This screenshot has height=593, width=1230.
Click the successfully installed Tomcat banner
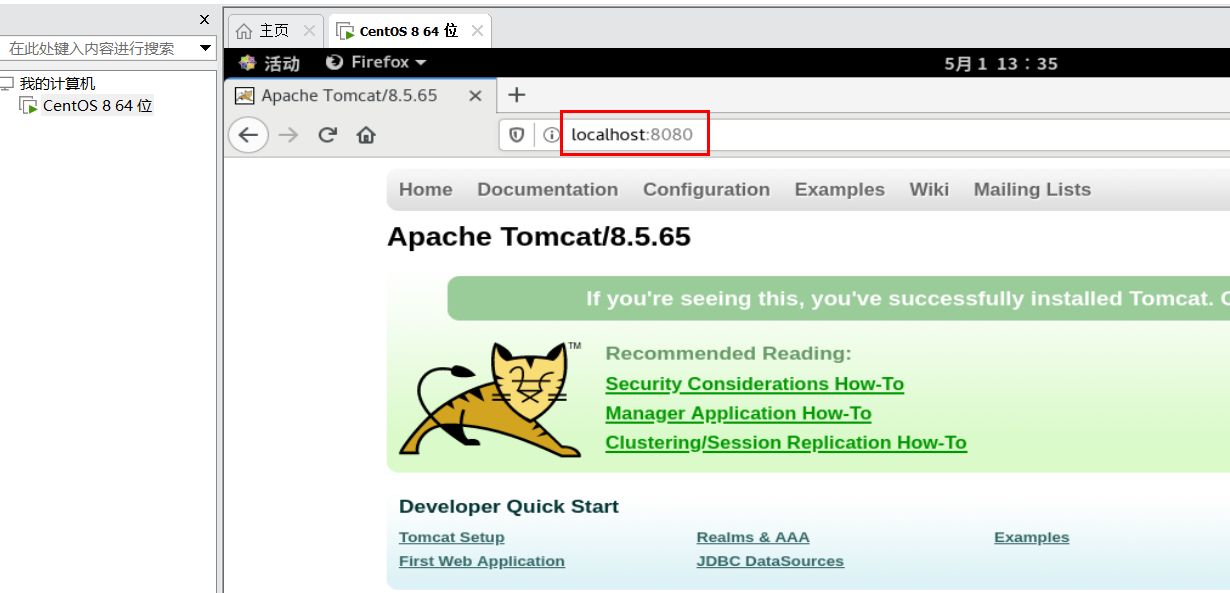[x=839, y=298]
